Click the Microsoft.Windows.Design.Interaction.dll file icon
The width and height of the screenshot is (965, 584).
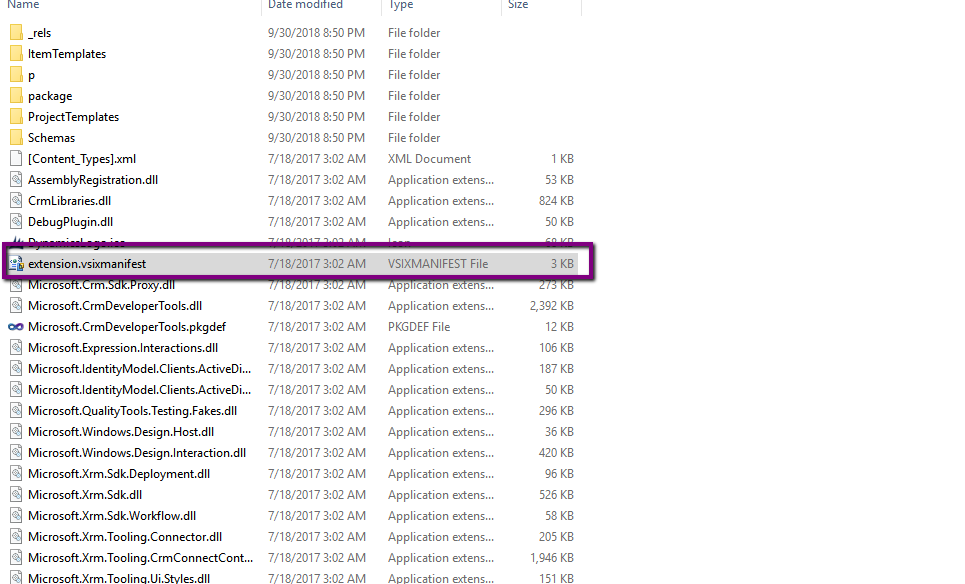point(16,452)
